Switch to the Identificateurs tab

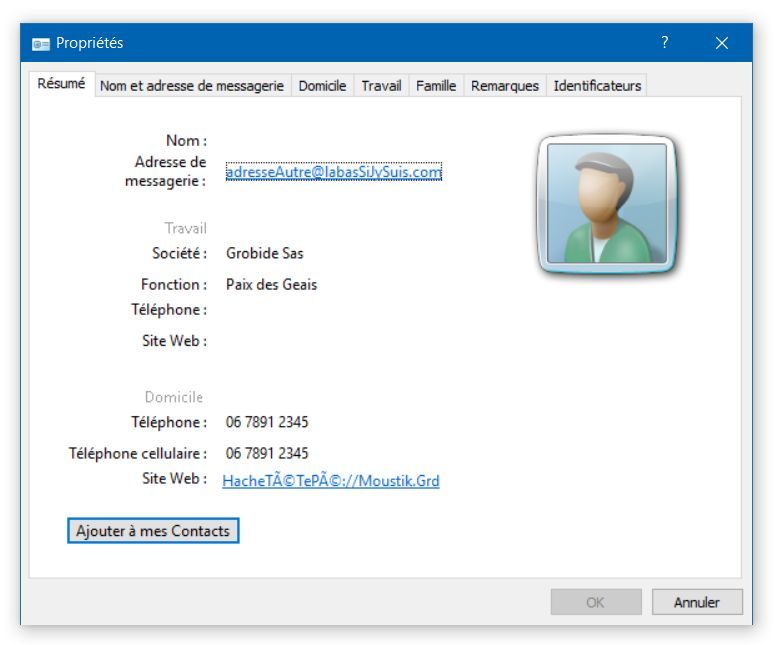597,87
